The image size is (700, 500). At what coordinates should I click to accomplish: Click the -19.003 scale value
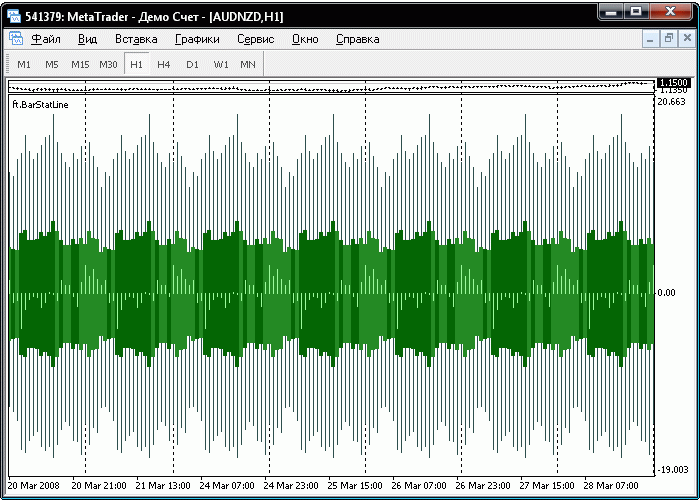[x=673, y=470]
